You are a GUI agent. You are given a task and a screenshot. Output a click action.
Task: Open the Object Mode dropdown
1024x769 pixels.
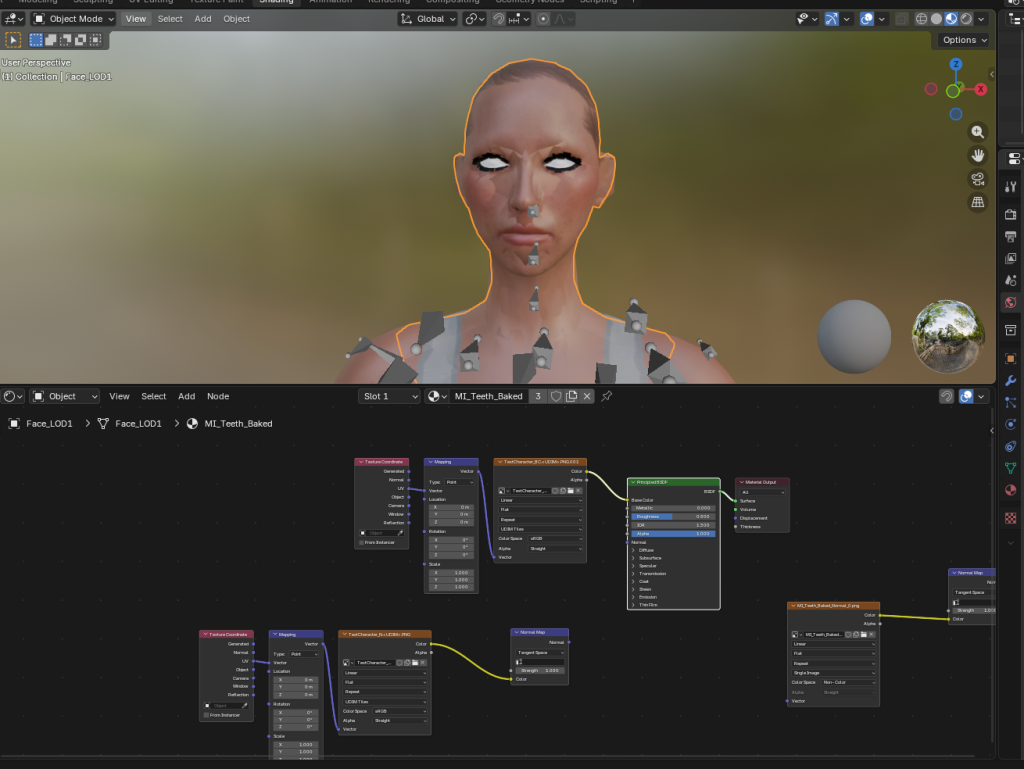(x=74, y=19)
